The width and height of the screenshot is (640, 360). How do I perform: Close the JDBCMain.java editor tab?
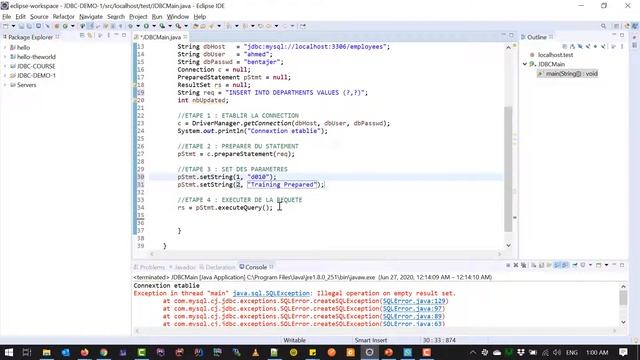pyautogui.click(x=185, y=37)
